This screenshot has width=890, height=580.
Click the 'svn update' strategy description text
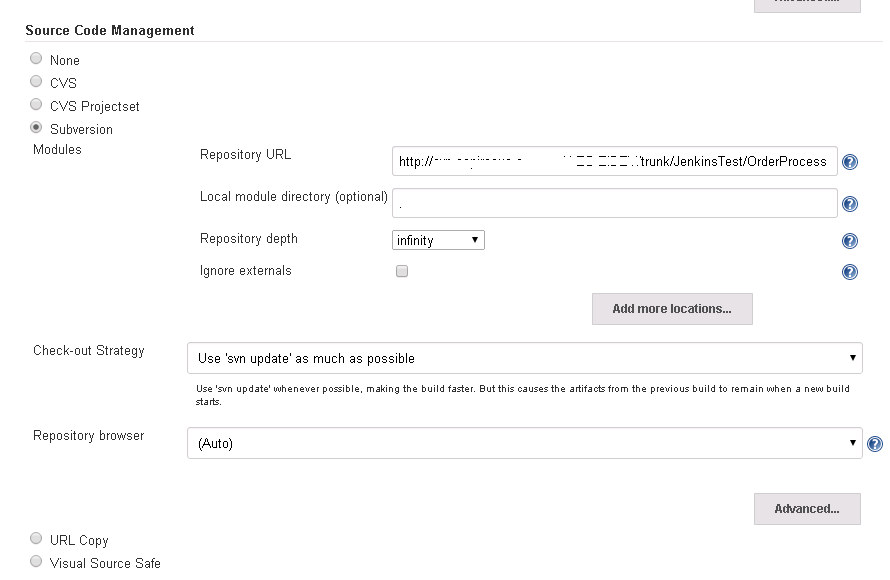click(x=523, y=395)
